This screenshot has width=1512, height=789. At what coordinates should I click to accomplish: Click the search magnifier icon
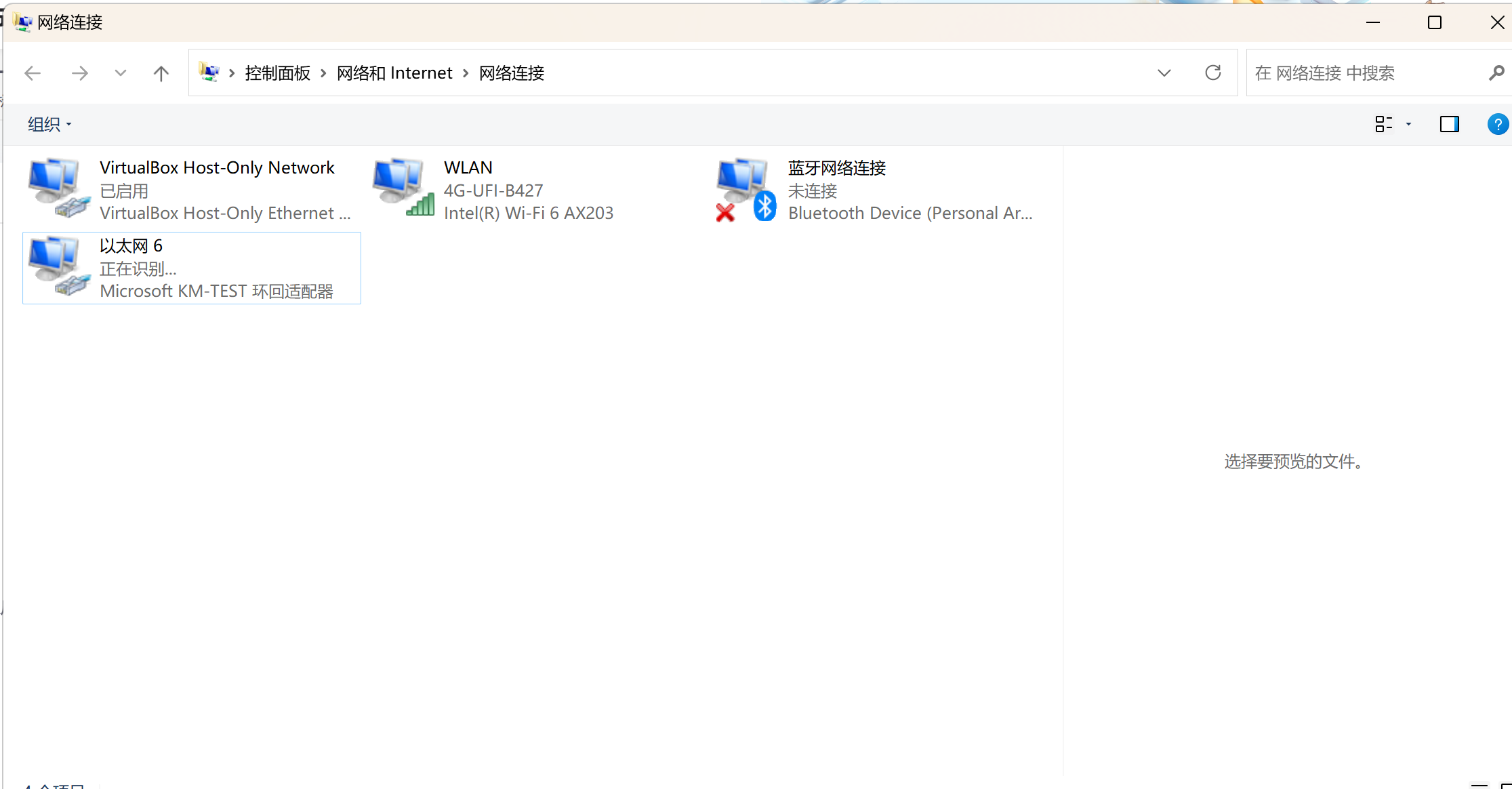click(x=1496, y=73)
